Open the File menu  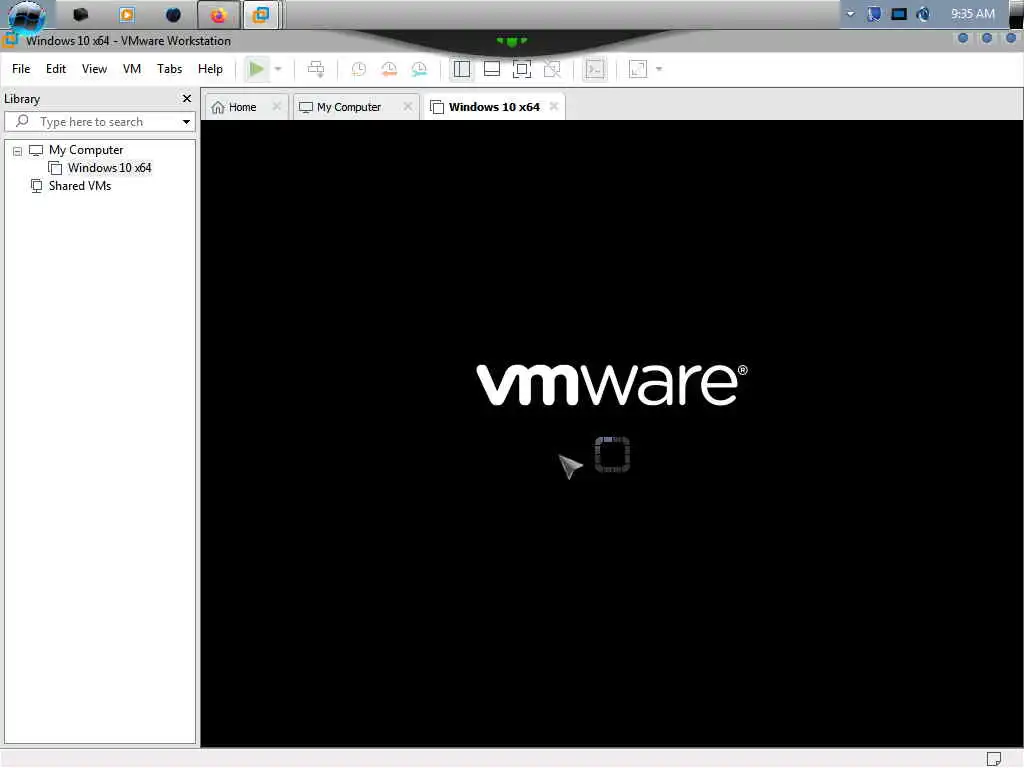click(21, 69)
